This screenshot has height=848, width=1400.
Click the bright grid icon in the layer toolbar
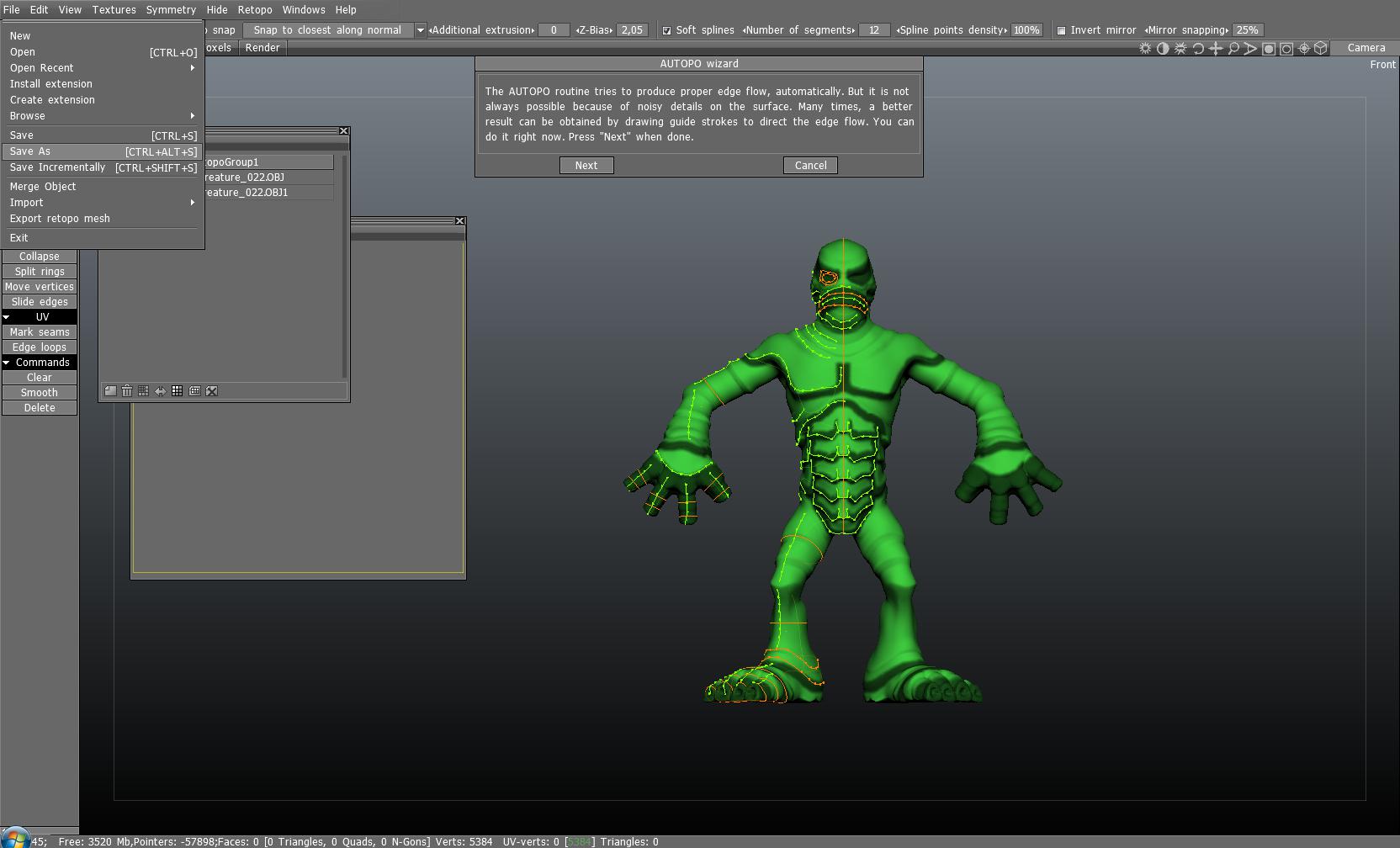pos(178,391)
